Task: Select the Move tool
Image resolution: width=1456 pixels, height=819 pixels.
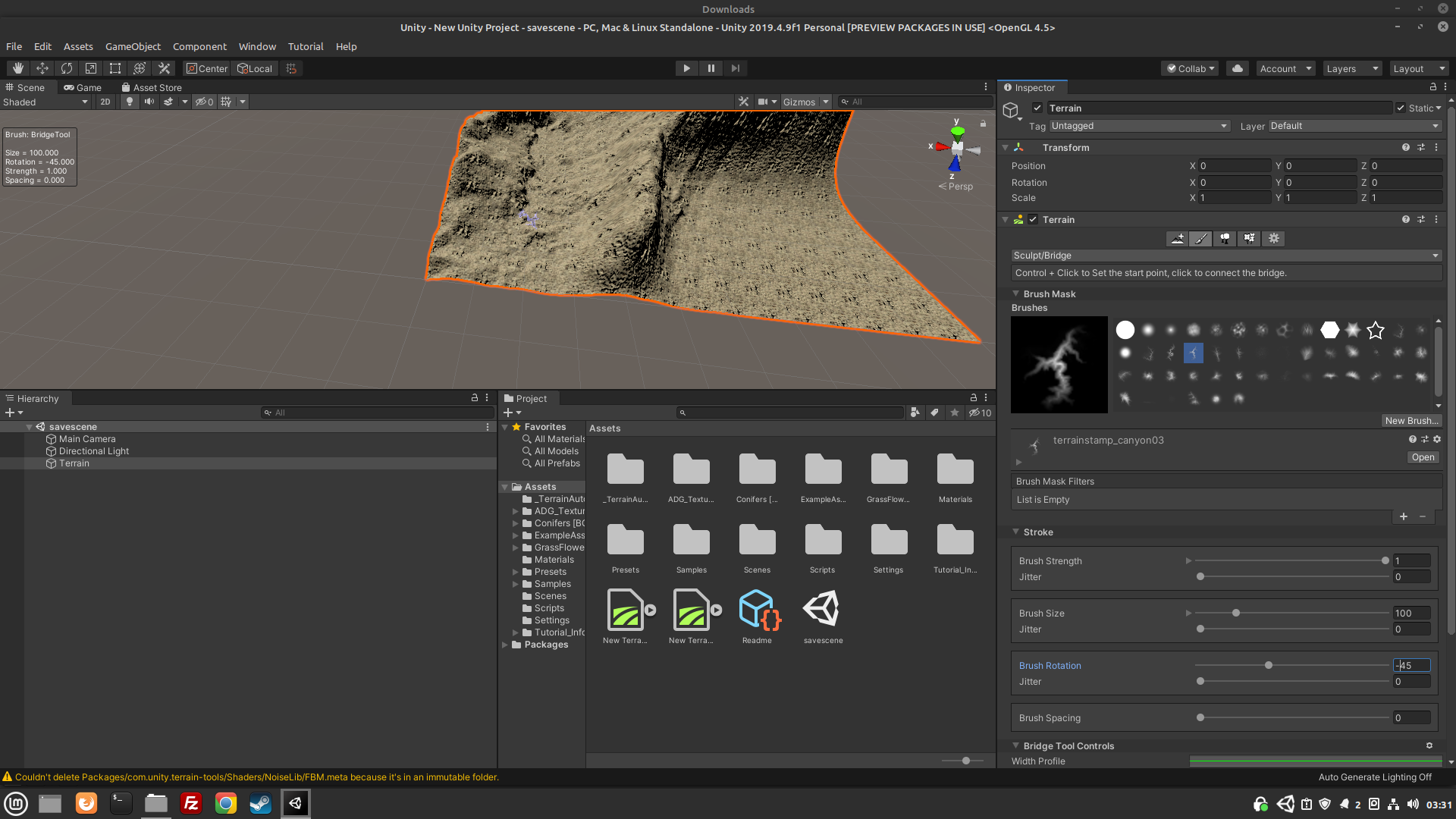Action: [x=42, y=68]
